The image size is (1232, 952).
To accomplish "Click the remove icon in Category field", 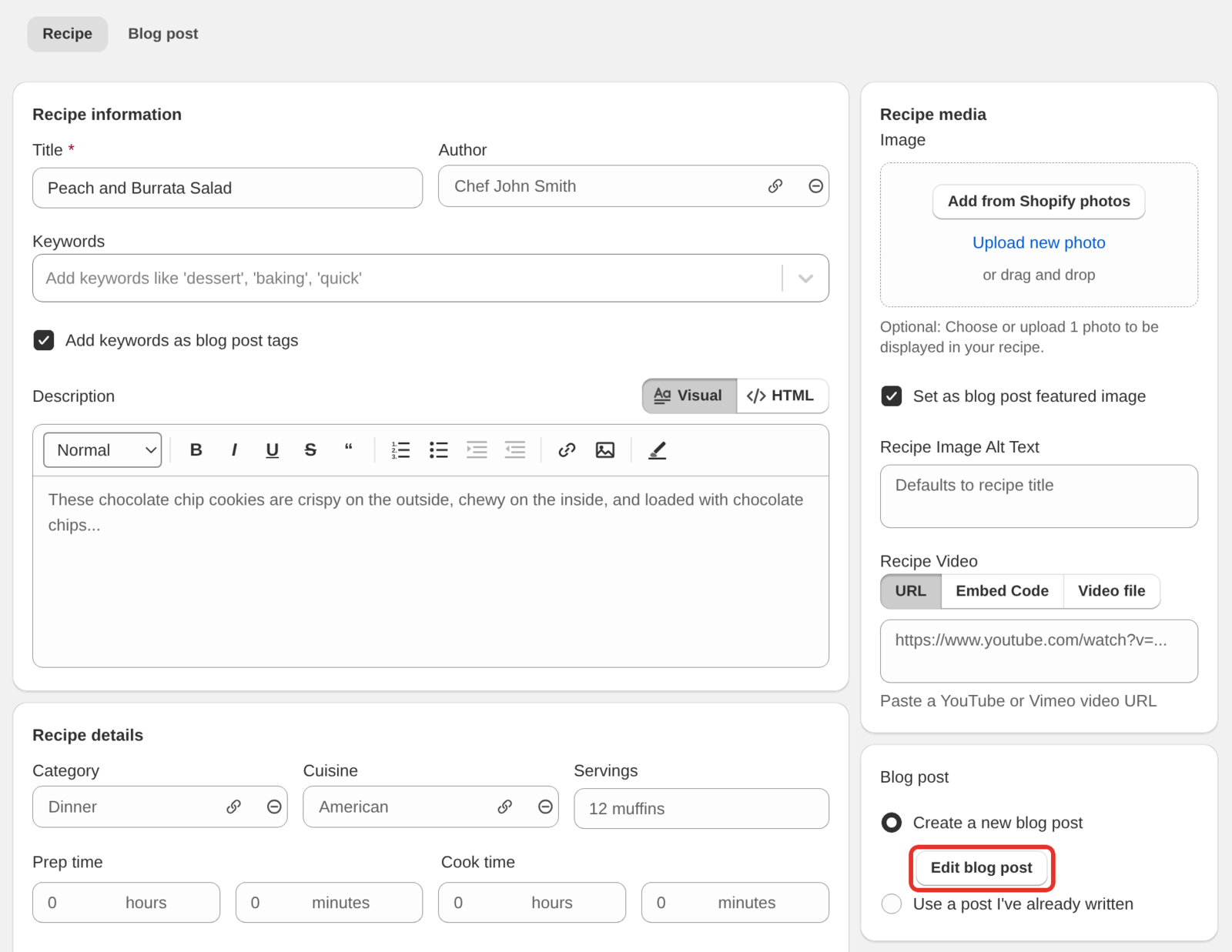I will (274, 807).
